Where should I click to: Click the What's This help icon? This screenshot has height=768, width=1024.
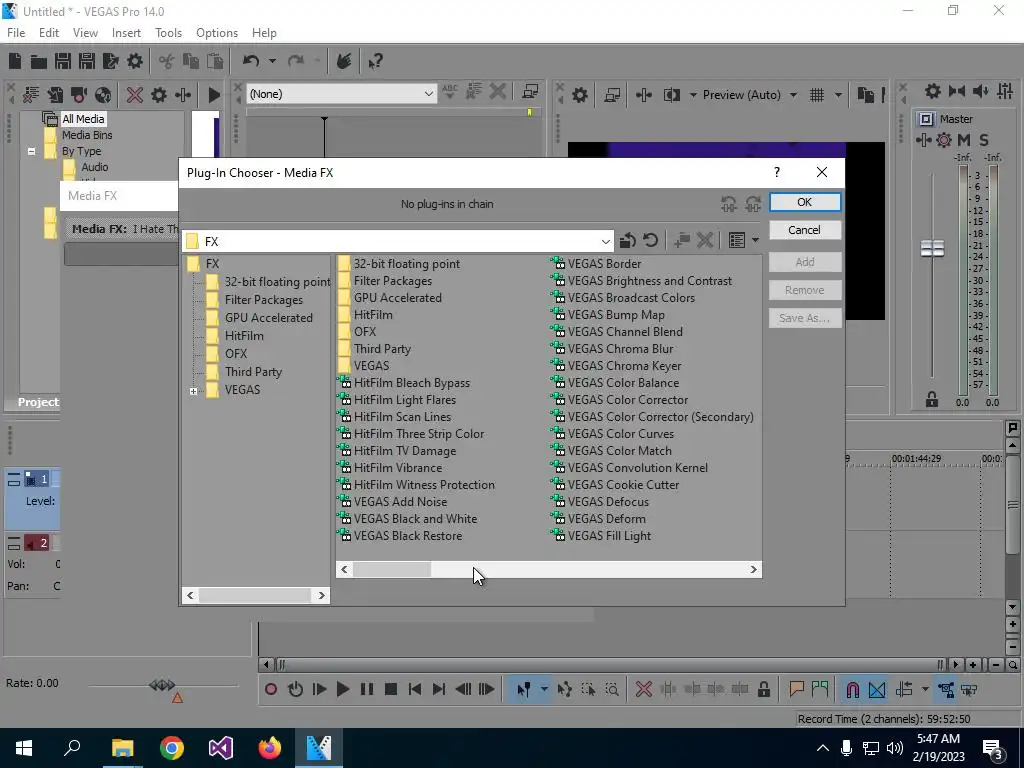(375, 61)
